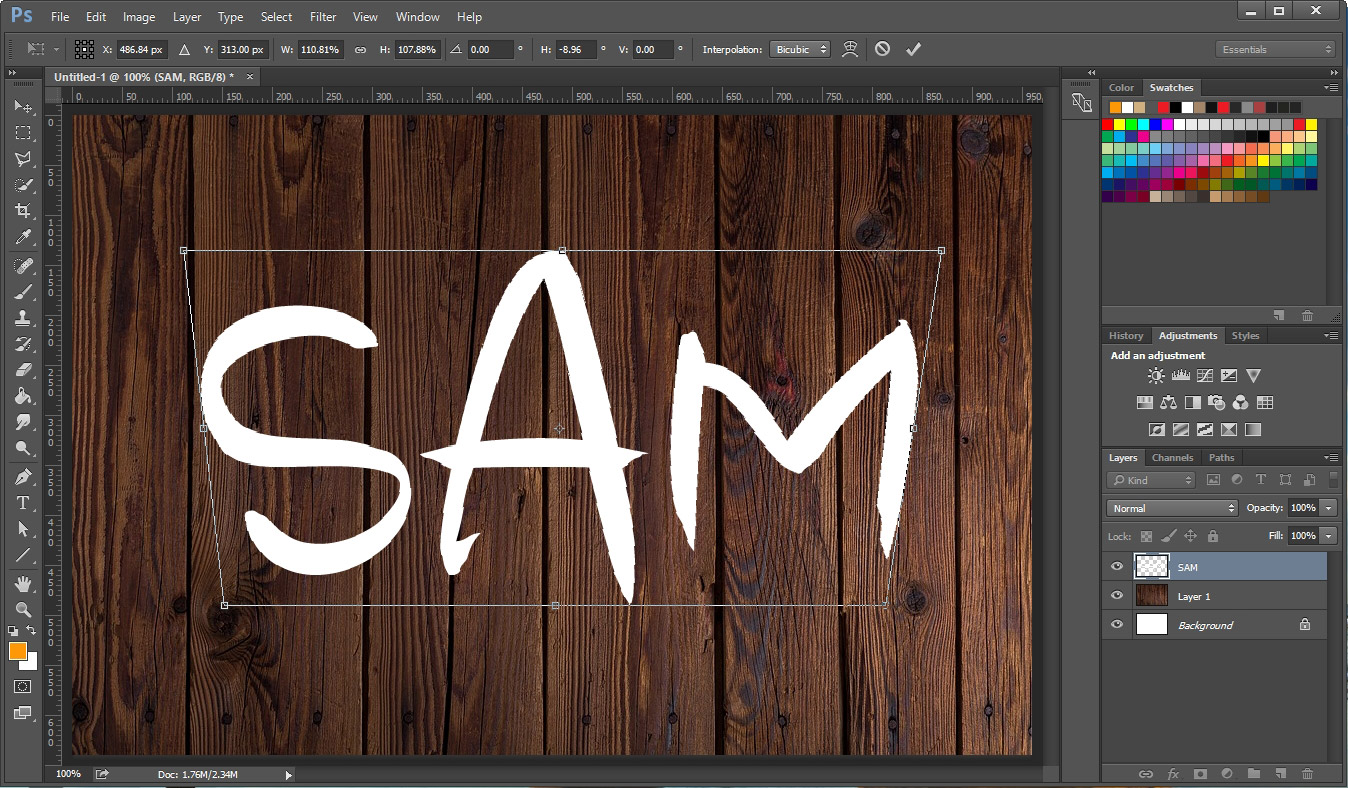
Task: Click the Brightness/Contrast adjustment icon
Action: 1156,376
